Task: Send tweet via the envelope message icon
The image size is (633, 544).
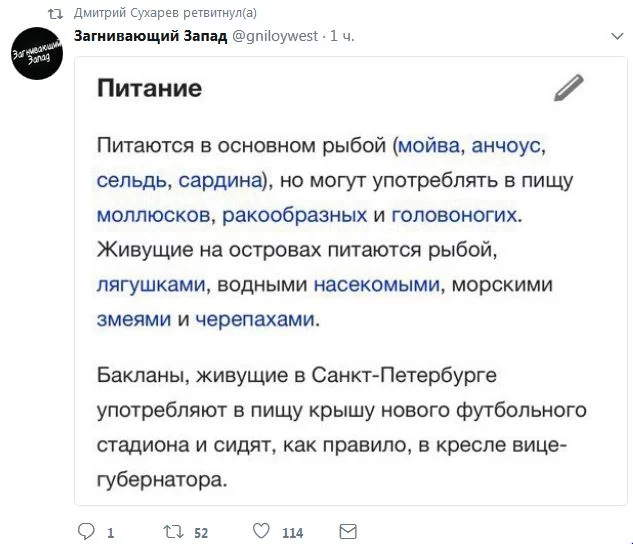Action: [348, 531]
